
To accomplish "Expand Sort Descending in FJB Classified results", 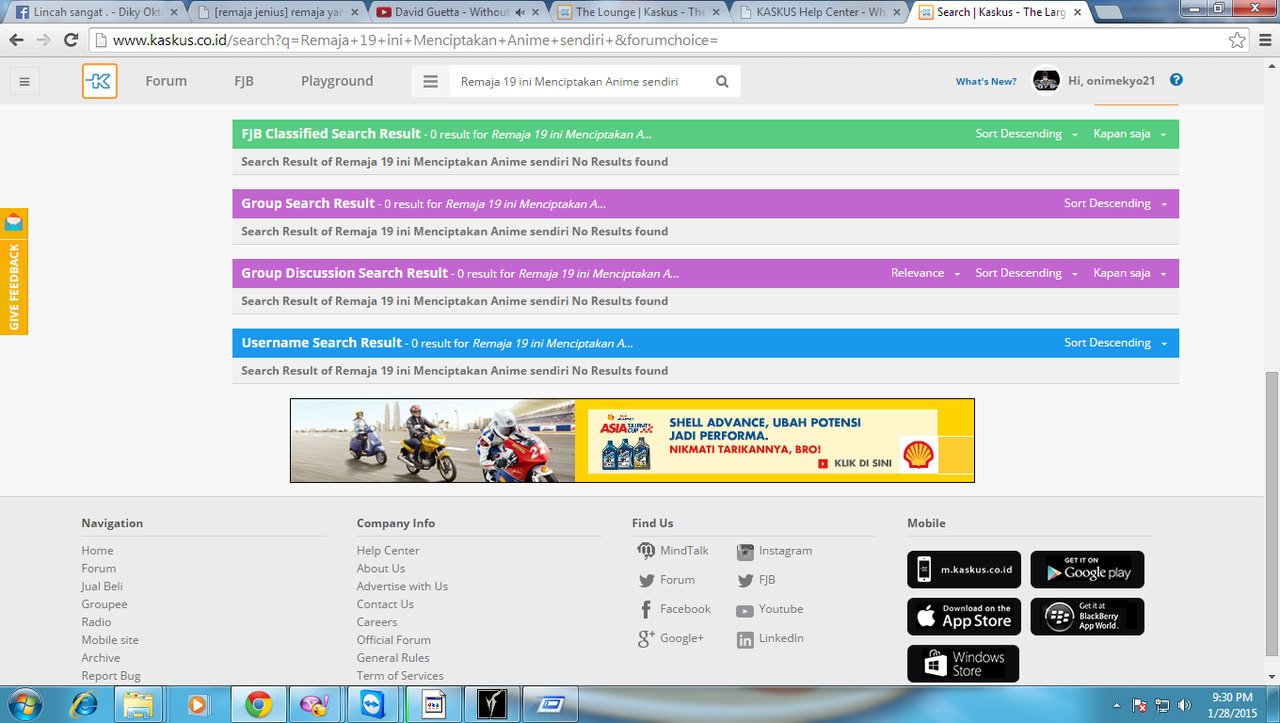I will click(x=1027, y=134).
